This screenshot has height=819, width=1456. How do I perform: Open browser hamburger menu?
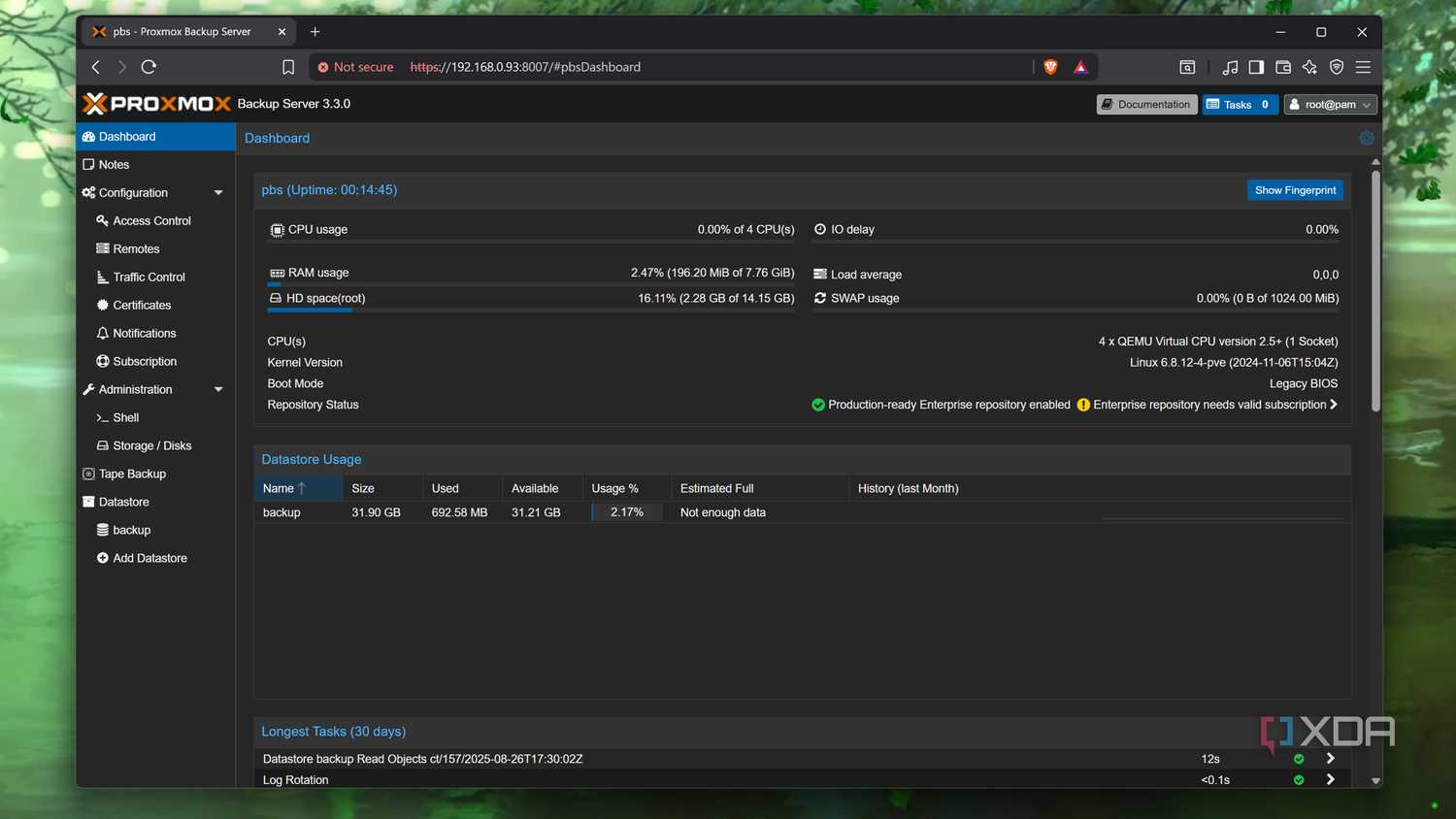(x=1363, y=67)
